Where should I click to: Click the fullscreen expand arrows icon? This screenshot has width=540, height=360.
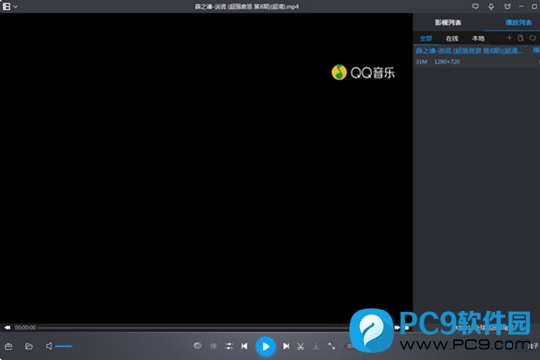331,346
